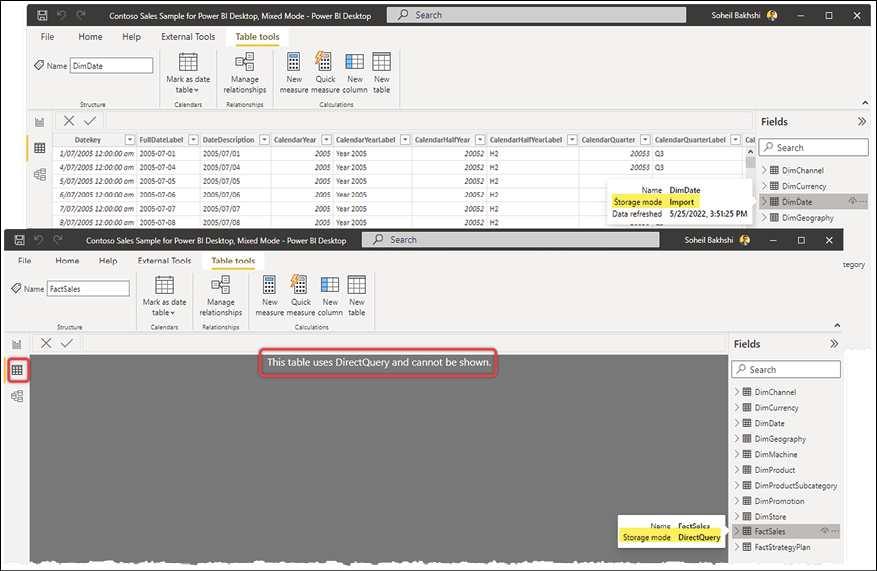877x571 pixels.
Task: Click New measure in bottom window ribbon
Action: 270,296
